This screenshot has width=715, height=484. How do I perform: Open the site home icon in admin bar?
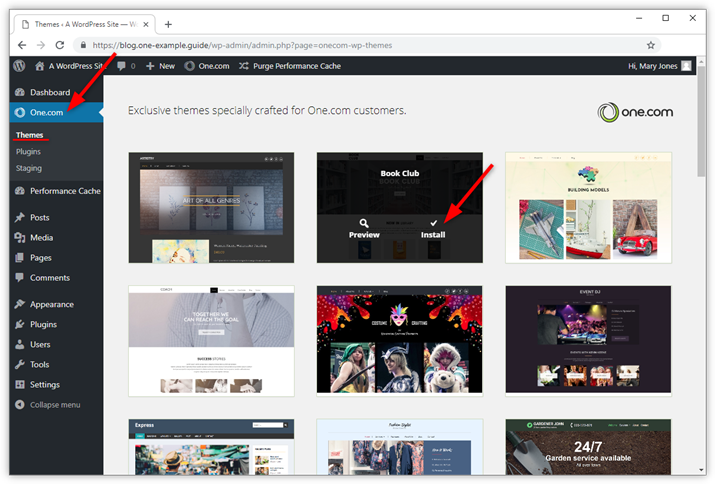click(40, 66)
